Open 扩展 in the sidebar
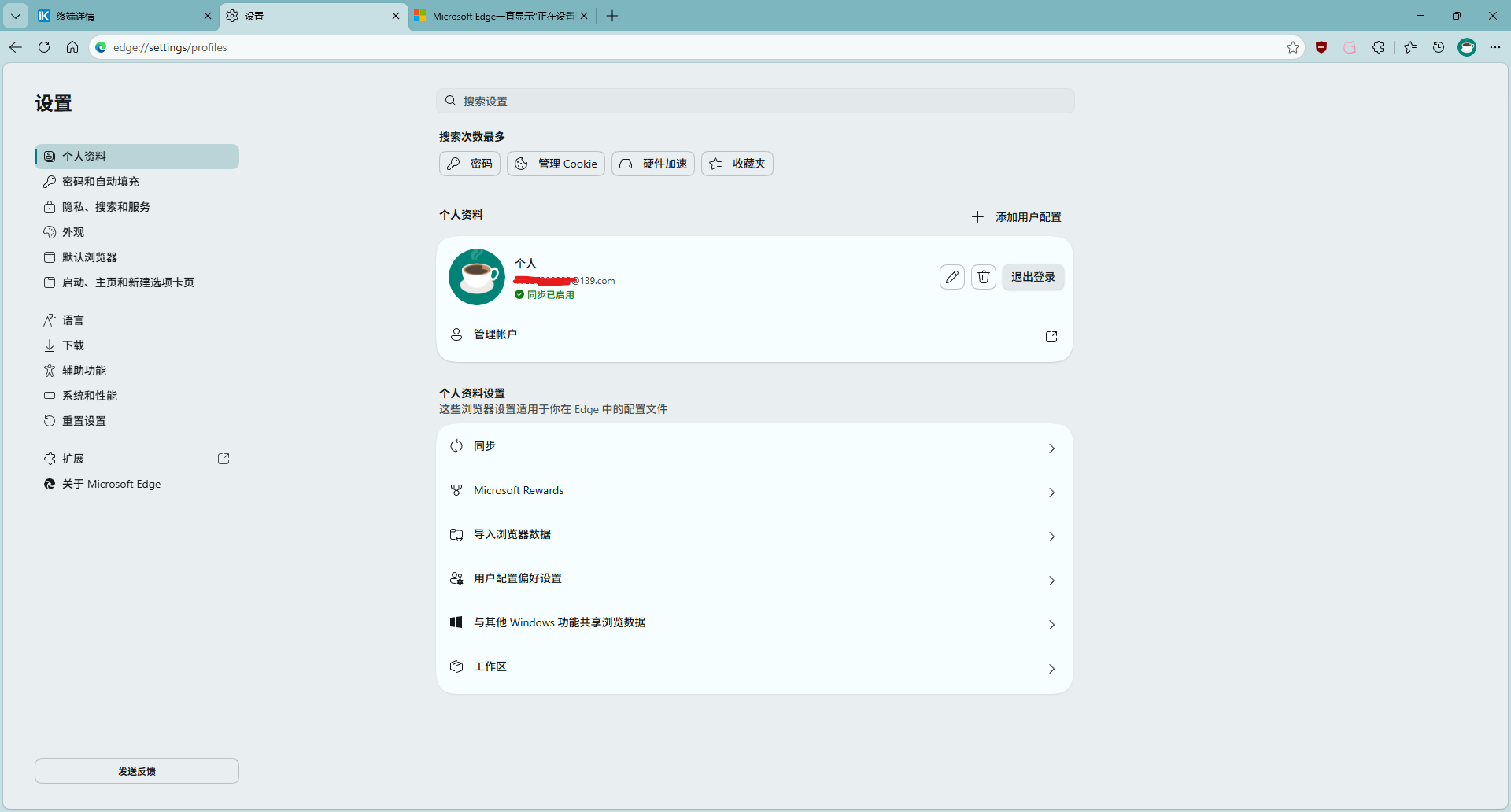The width and height of the screenshot is (1511, 812). 137,459
